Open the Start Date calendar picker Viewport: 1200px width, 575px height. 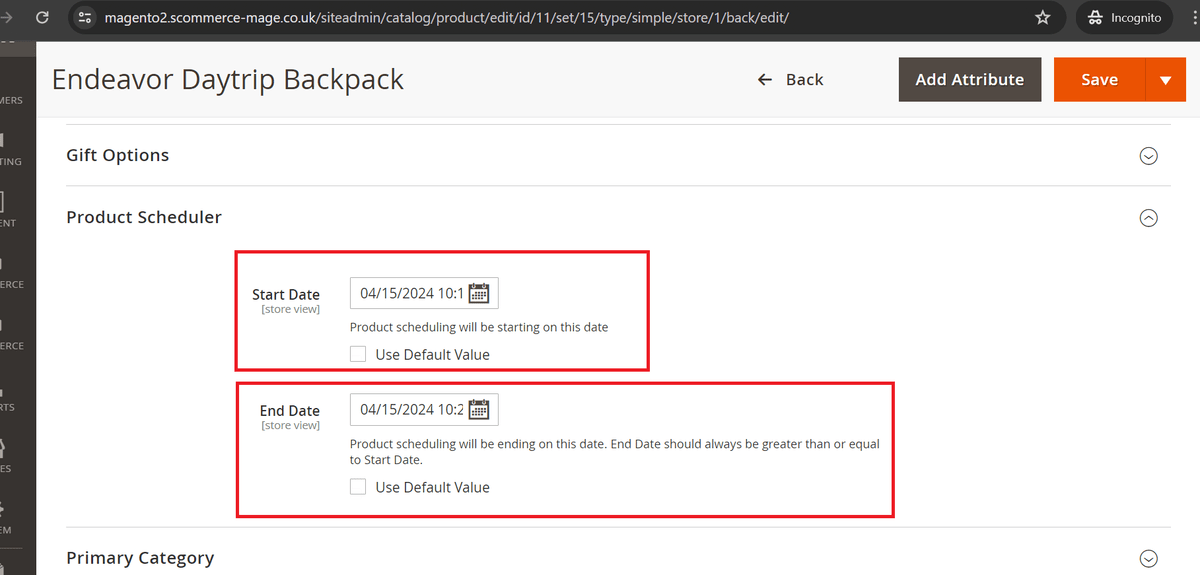(479, 294)
